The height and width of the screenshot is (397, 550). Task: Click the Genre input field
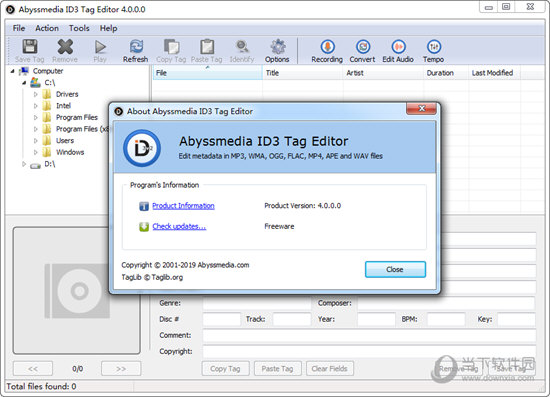257,303
